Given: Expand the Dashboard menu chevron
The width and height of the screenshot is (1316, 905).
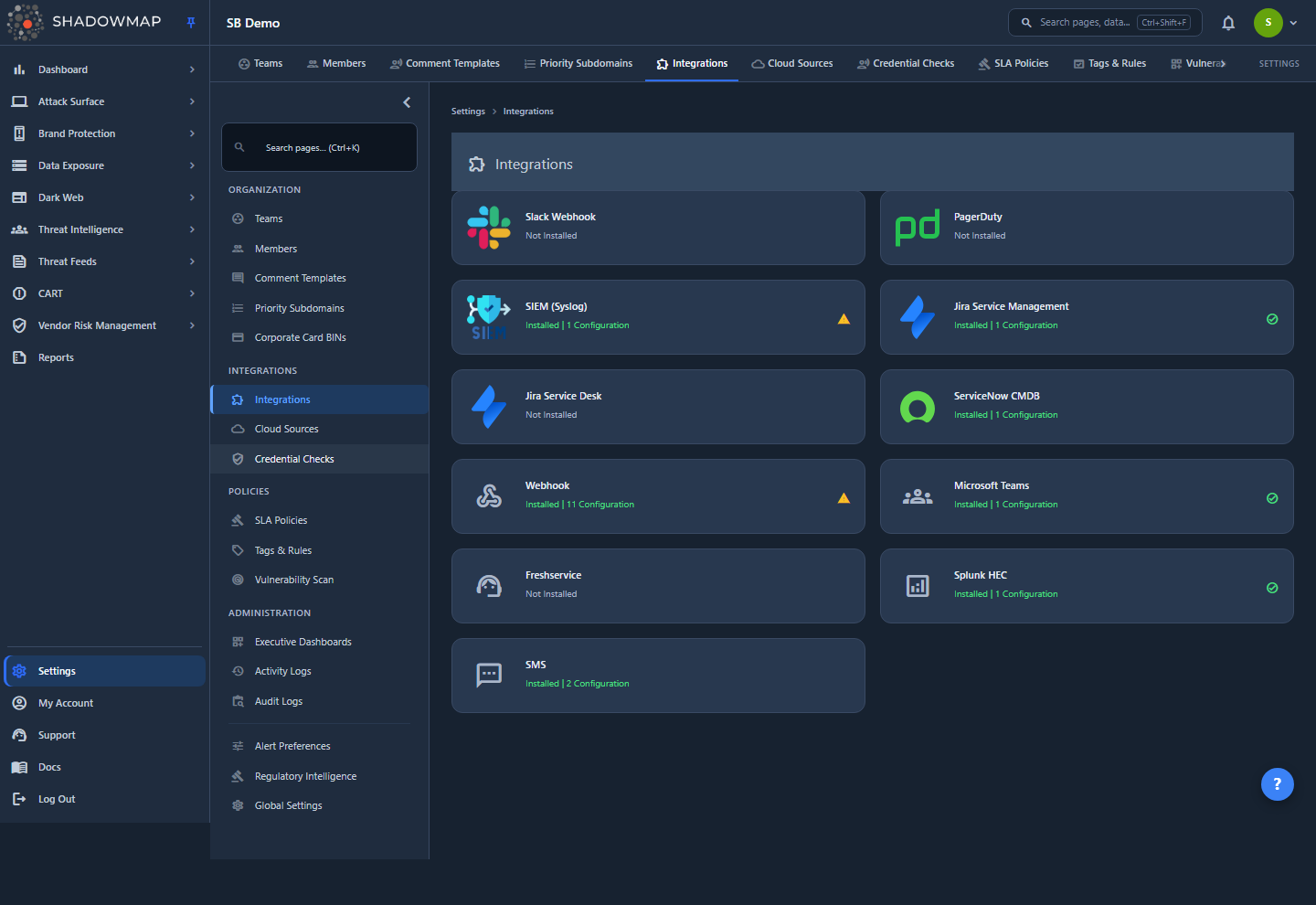Looking at the screenshot, I should click(192, 69).
